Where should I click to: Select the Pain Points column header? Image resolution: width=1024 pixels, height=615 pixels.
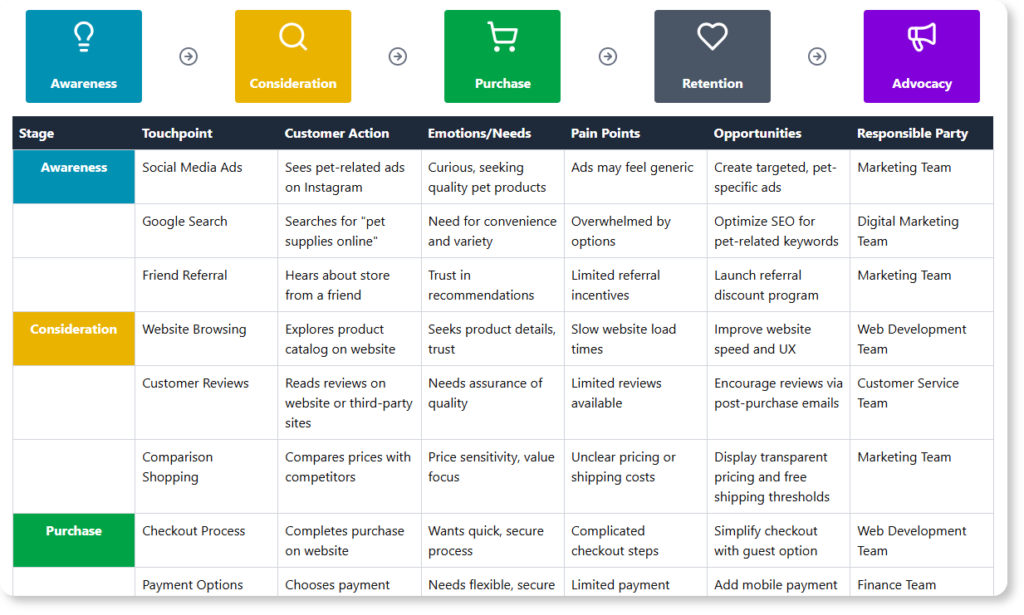click(x=605, y=133)
